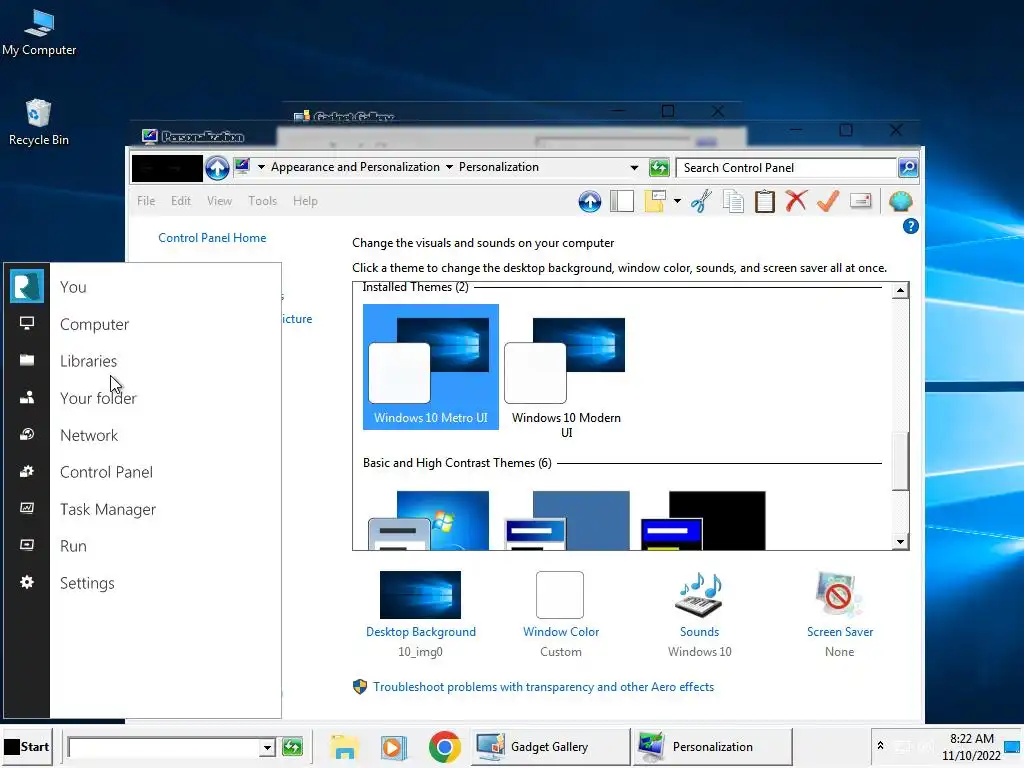This screenshot has width=1024, height=768.
Task: Open Run from the Start menu
Action: (x=73, y=546)
